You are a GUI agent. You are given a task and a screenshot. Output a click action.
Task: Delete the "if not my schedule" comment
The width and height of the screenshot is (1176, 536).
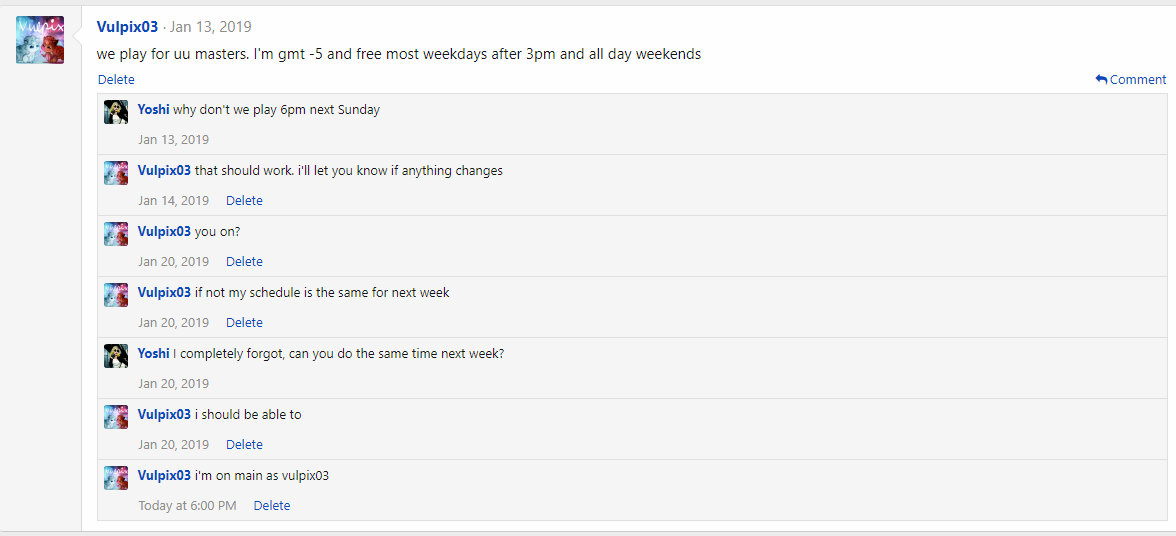pos(244,323)
